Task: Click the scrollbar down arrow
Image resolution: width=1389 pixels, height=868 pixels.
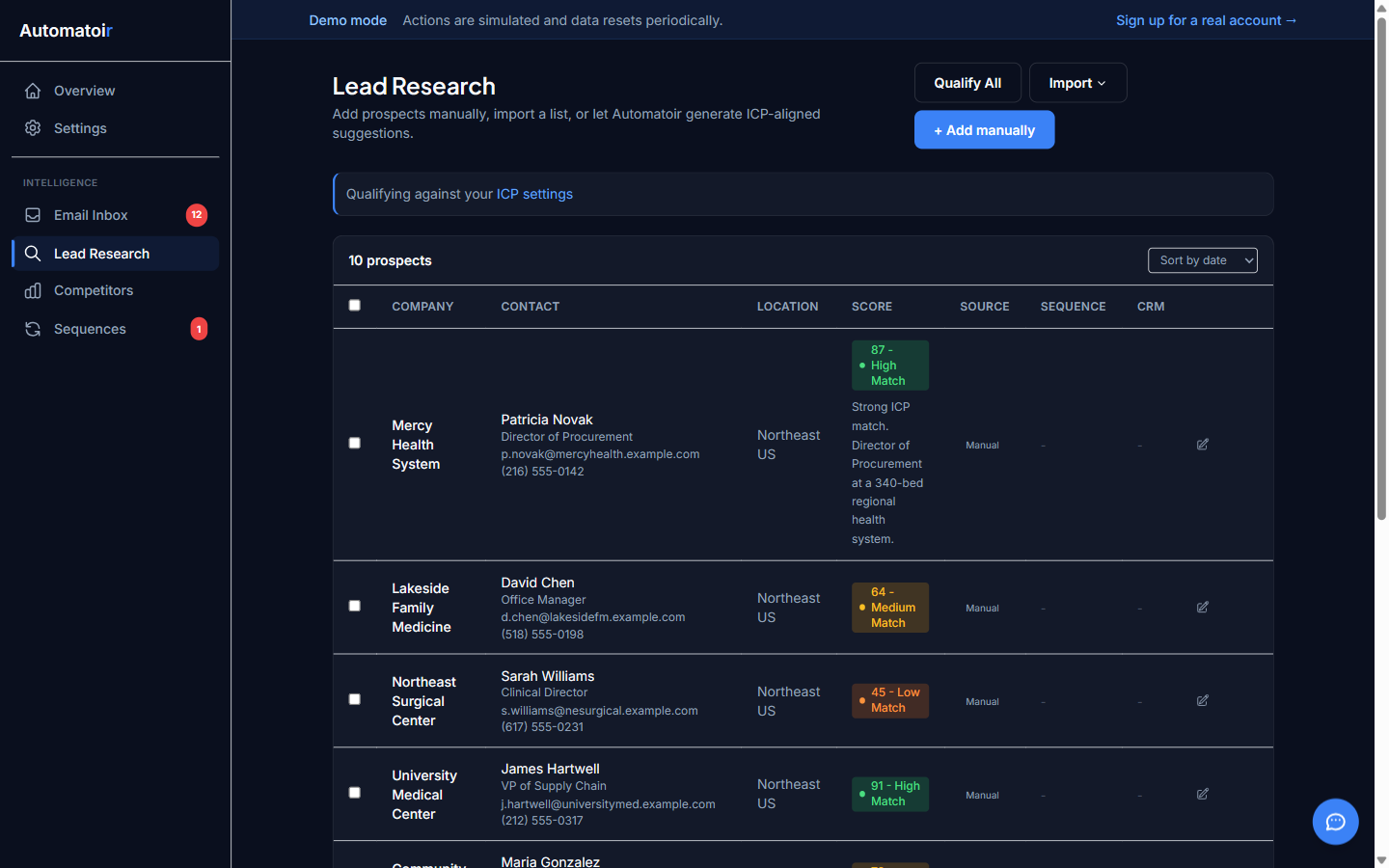Action: point(1381,860)
